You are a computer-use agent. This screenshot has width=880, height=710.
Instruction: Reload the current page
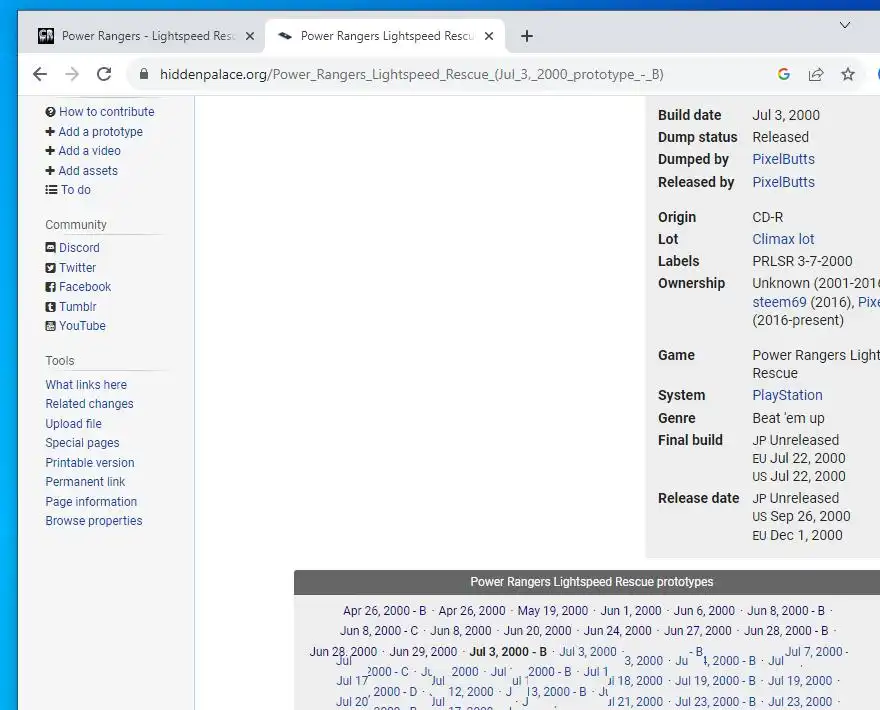[x=104, y=74]
